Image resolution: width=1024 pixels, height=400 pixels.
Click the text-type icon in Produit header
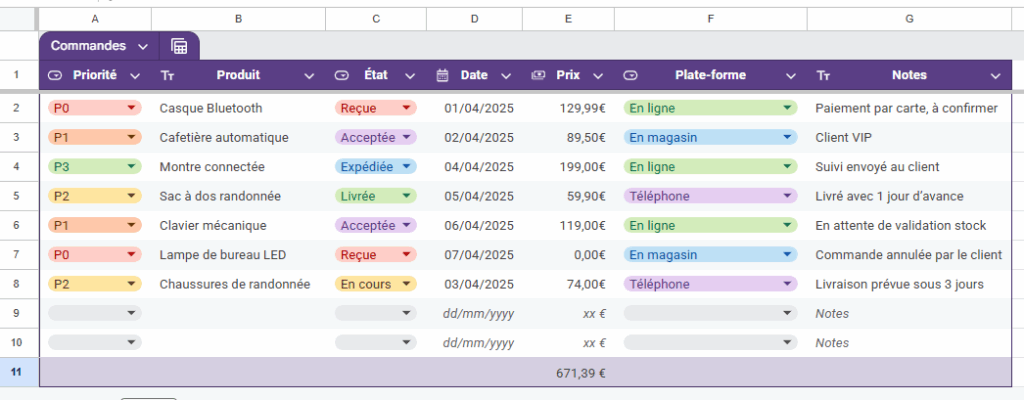pos(167,76)
